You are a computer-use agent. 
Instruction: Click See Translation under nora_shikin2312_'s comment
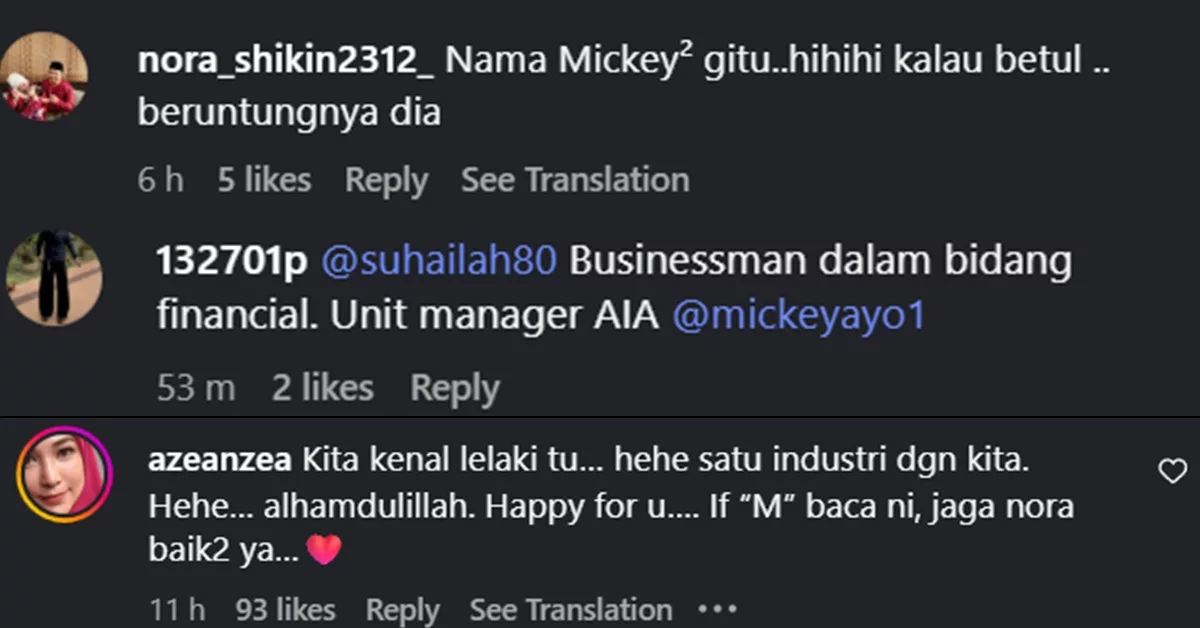pos(574,179)
